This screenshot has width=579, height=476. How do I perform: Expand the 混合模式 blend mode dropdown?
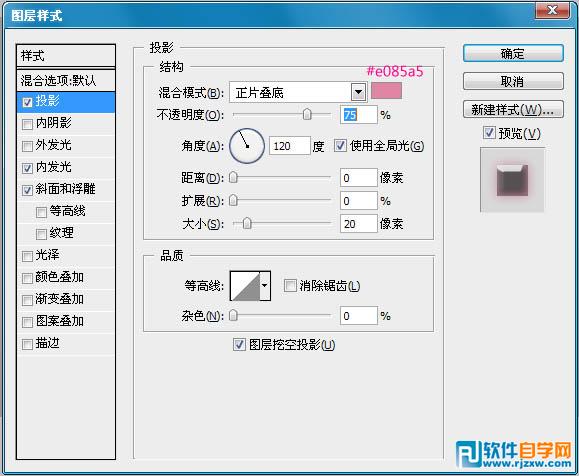coord(358,92)
